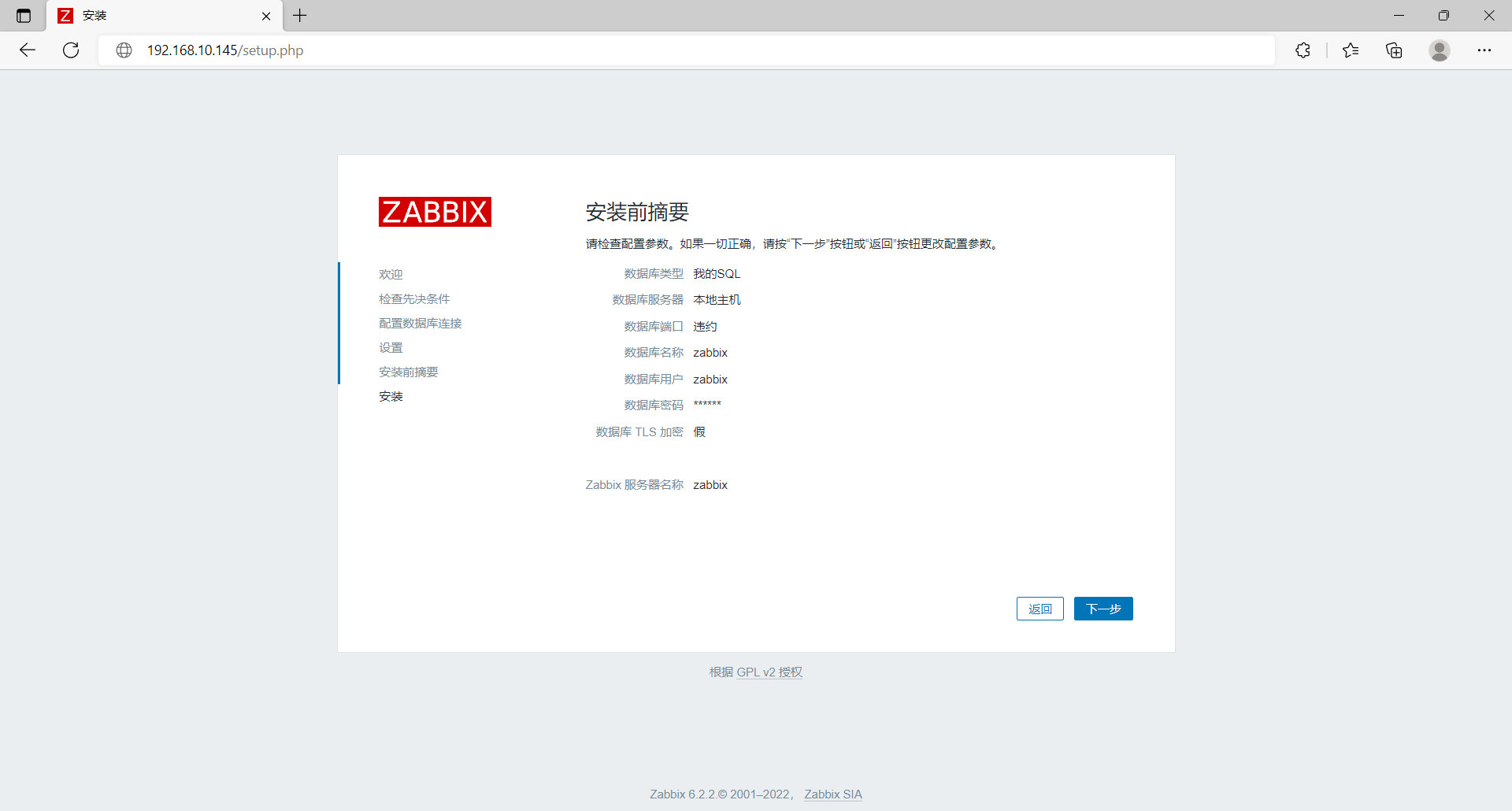Open the tab actions menu icon

pos(24,16)
